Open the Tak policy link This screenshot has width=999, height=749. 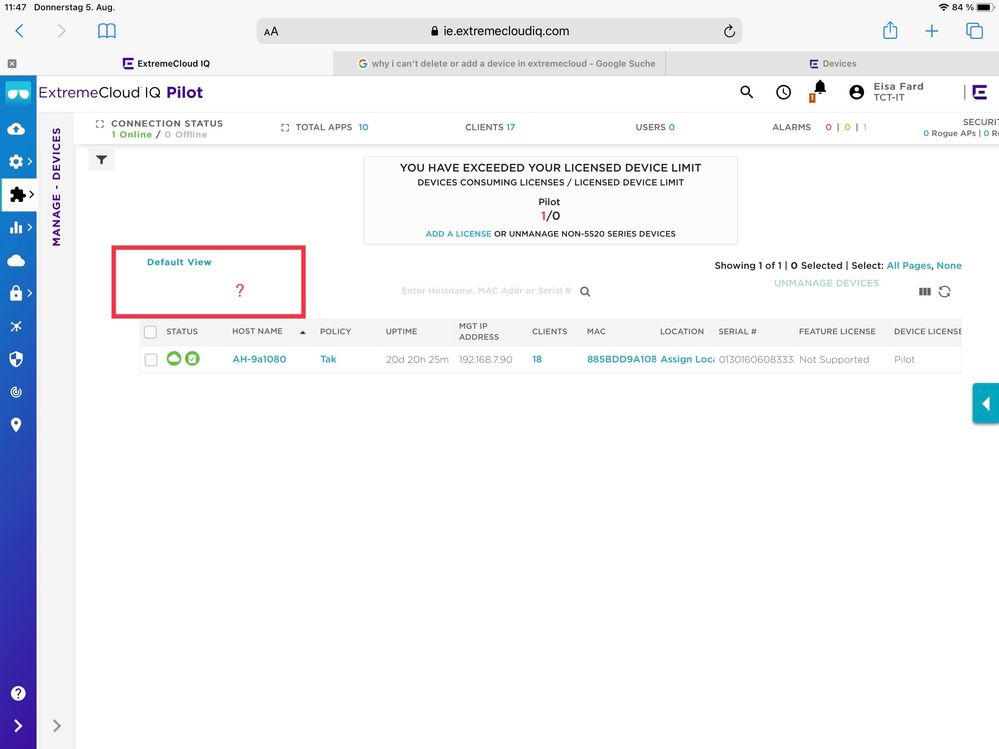pyautogui.click(x=328, y=359)
